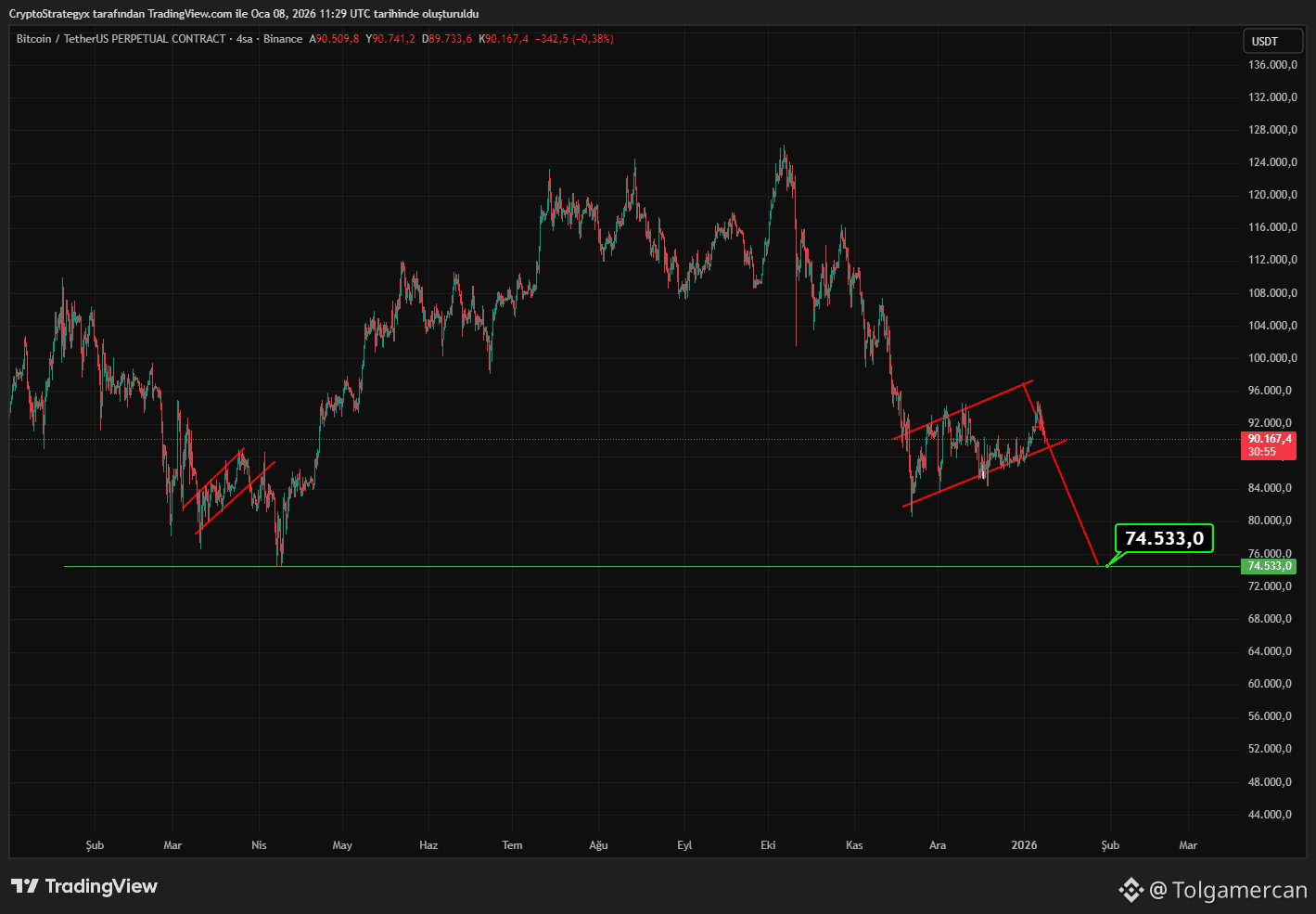Click the Bitcoin / TetherUS PERPETUAL CONTRACT title
Image resolution: width=1316 pixels, height=914 pixels.
pos(121,39)
